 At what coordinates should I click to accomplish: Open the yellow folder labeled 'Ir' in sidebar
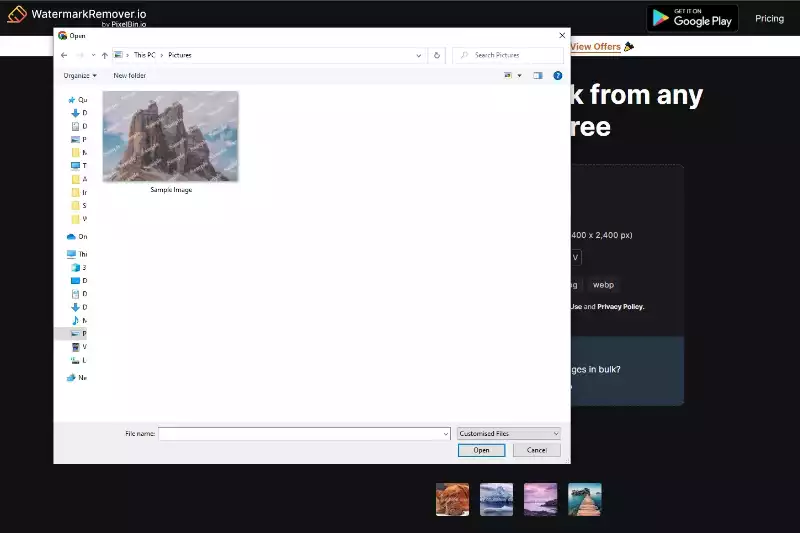point(79,192)
